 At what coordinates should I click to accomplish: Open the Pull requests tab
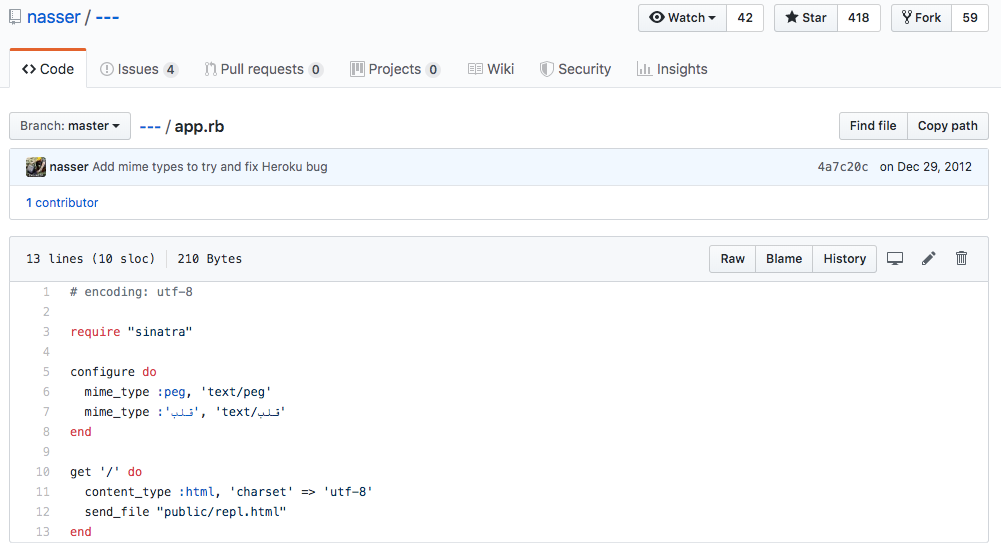(263, 69)
